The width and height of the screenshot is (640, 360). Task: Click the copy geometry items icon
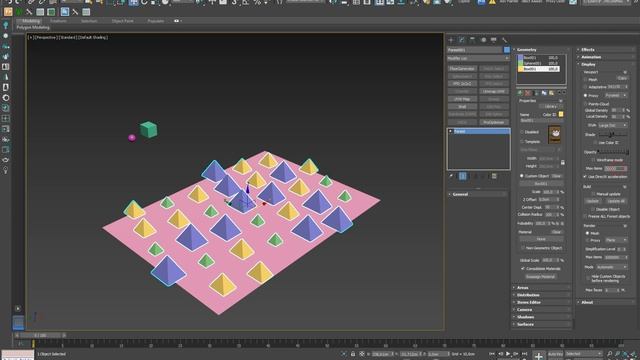coord(544,93)
